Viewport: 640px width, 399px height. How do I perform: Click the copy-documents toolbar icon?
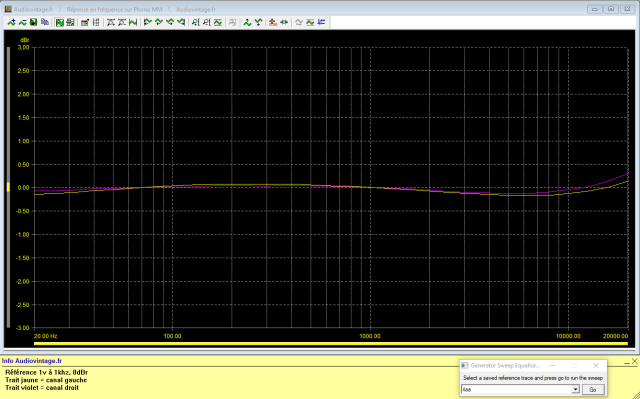(45, 22)
